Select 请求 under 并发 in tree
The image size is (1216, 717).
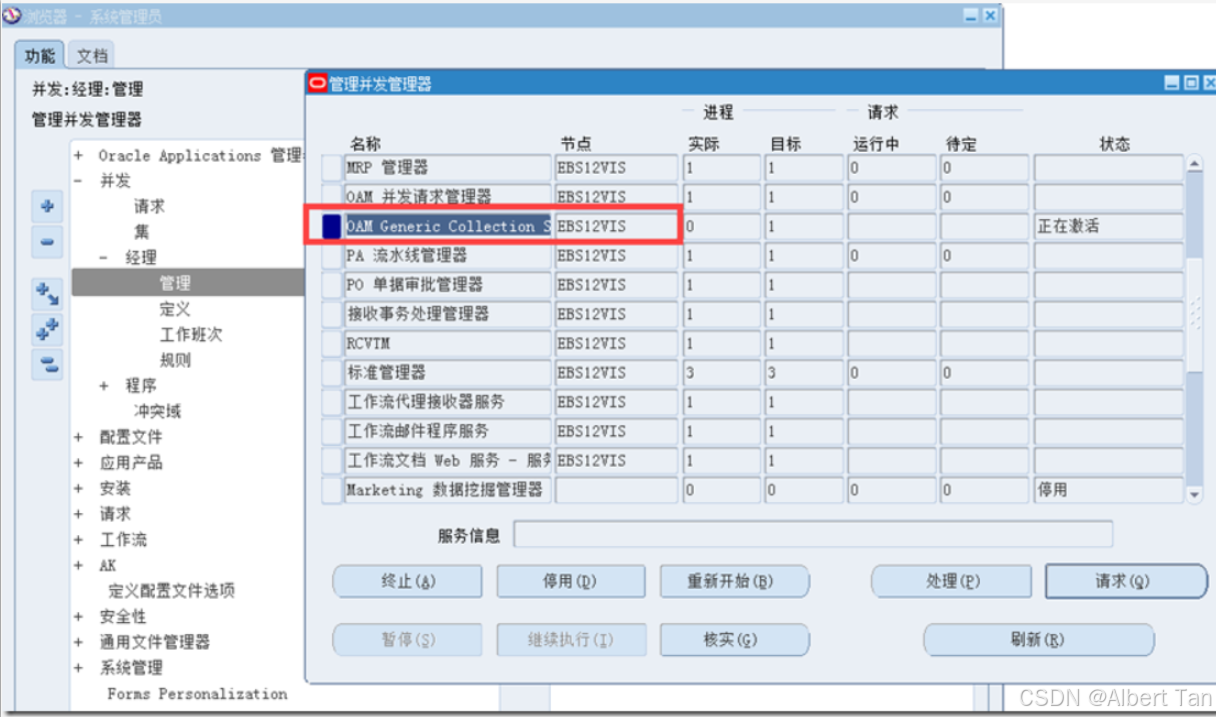149,207
